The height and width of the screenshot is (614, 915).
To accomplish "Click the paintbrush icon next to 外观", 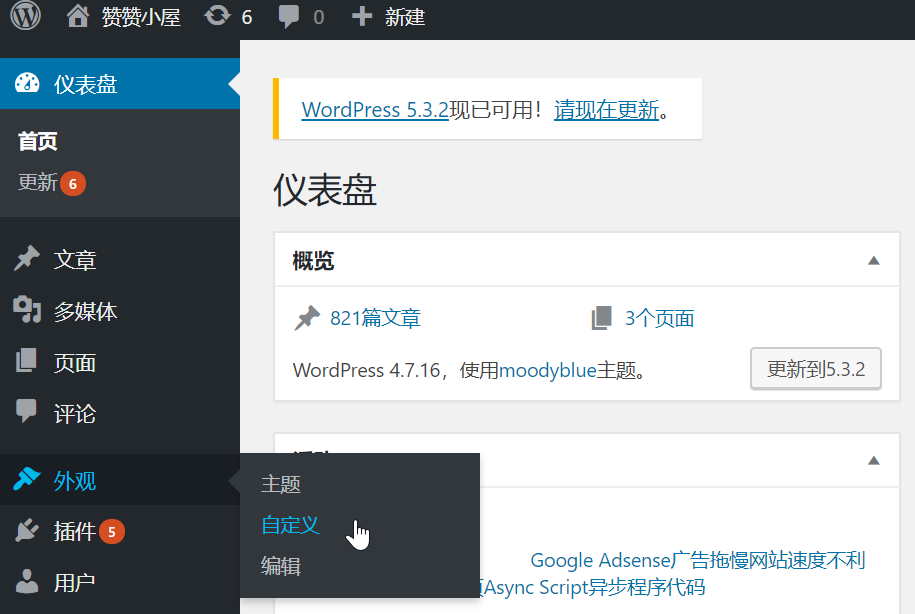I will tap(27, 480).
